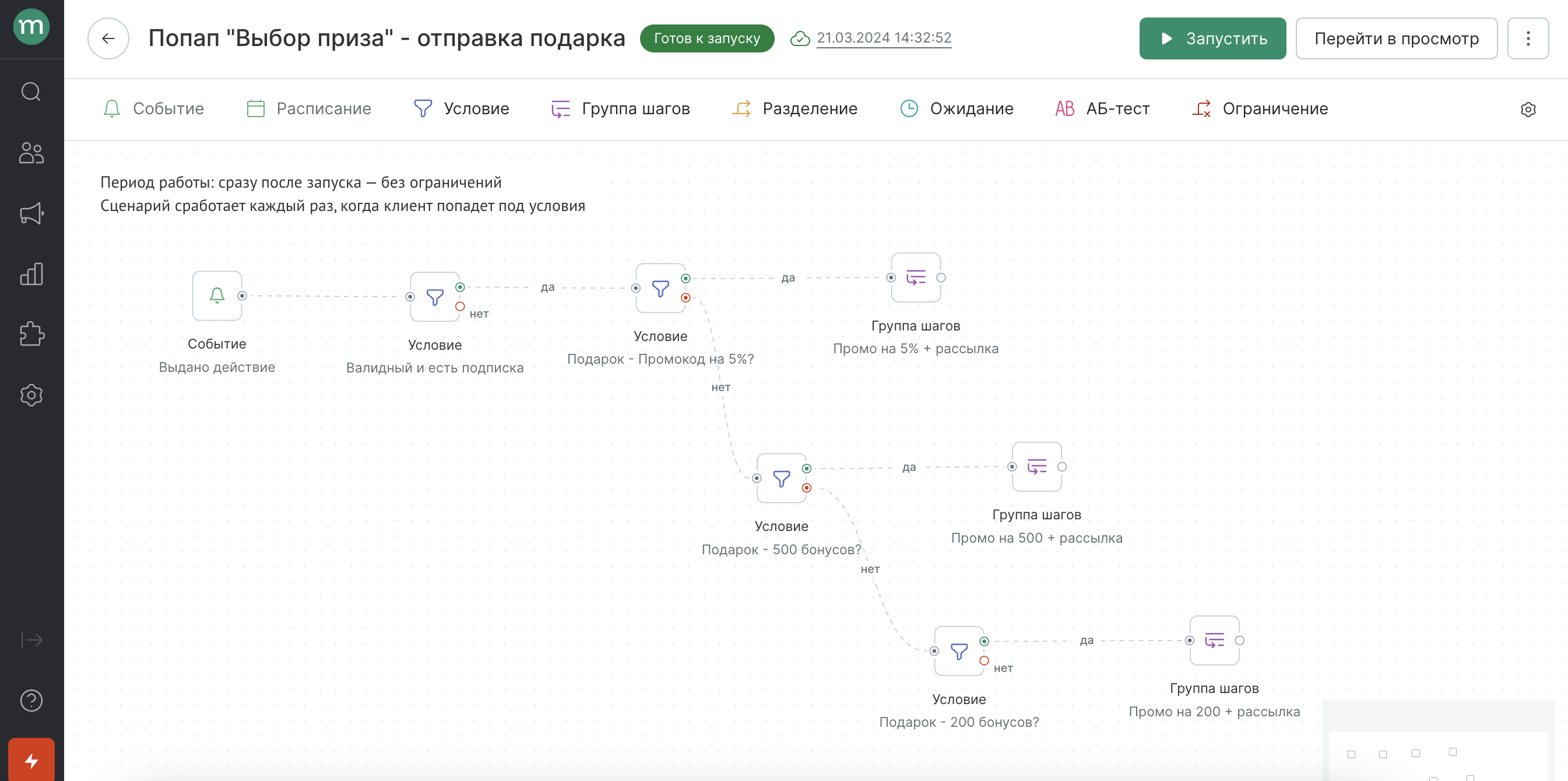Click red нет connector on Валидный condition
The width and height of the screenshot is (1568, 781).
coord(460,306)
